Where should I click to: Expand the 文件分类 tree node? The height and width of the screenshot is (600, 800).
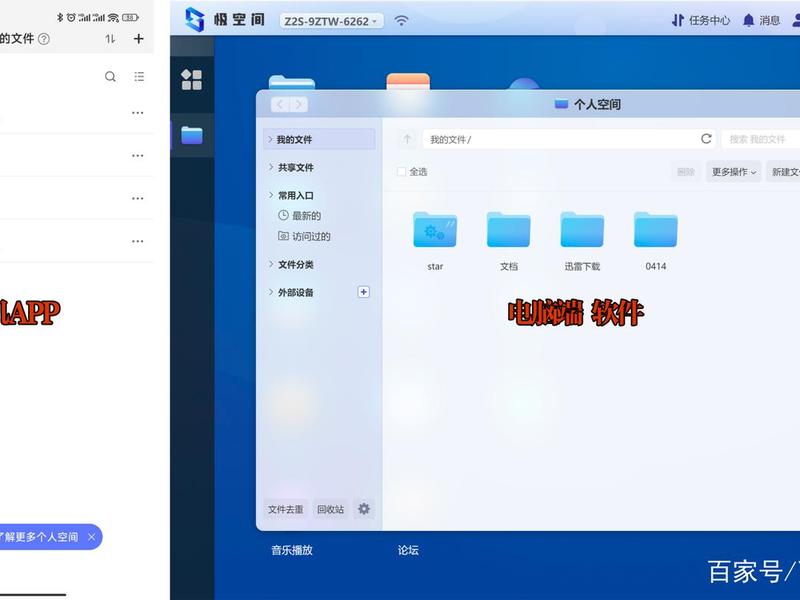(271, 264)
